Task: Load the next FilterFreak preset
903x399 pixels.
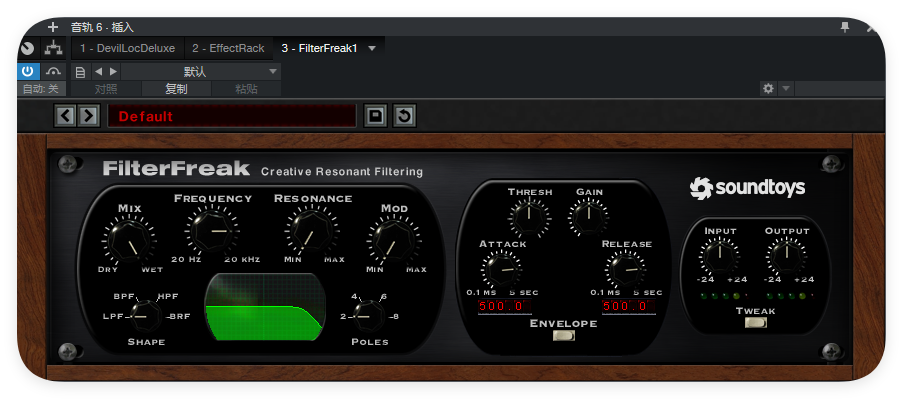Action: [x=89, y=116]
